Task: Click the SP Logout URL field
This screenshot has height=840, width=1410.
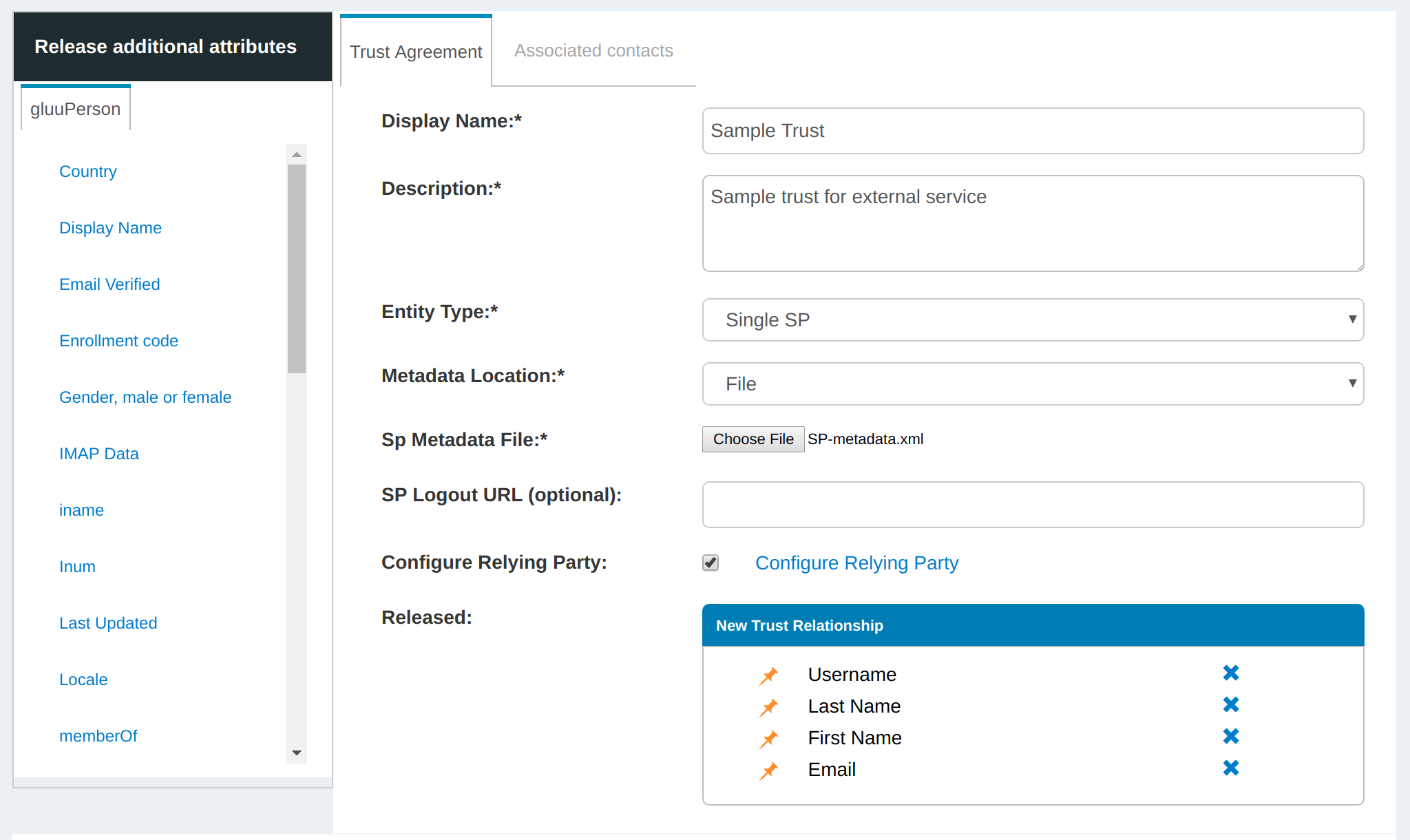Action: coord(1033,505)
